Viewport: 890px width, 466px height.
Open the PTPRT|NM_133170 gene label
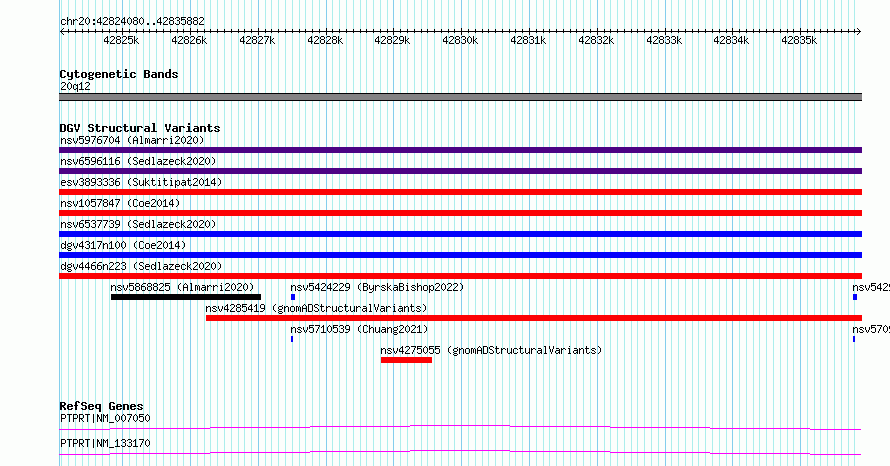pyautogui.click(x=105, y=443)
